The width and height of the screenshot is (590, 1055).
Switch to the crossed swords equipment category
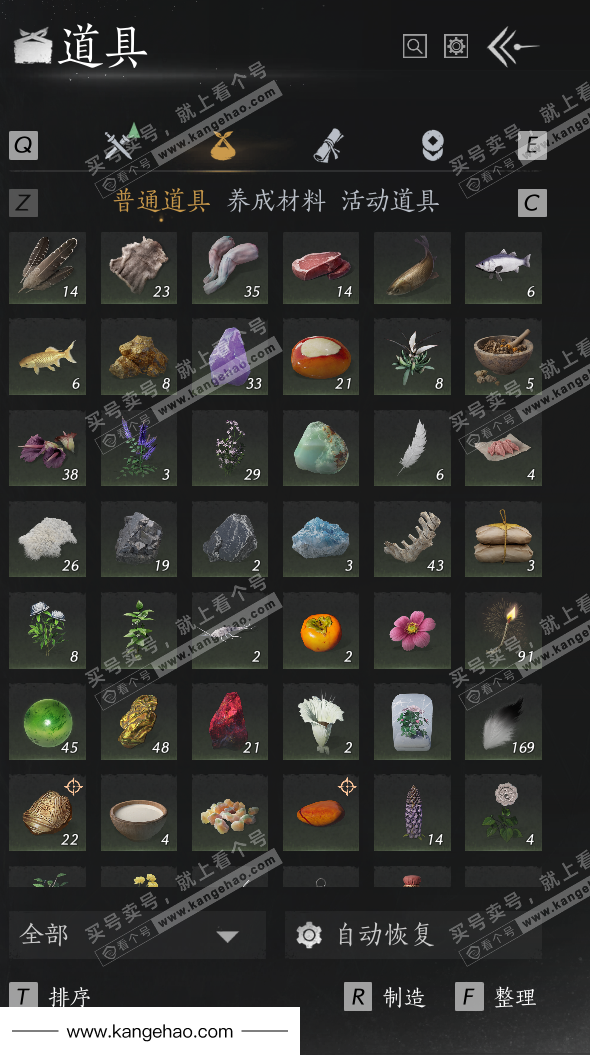(122, 142)
